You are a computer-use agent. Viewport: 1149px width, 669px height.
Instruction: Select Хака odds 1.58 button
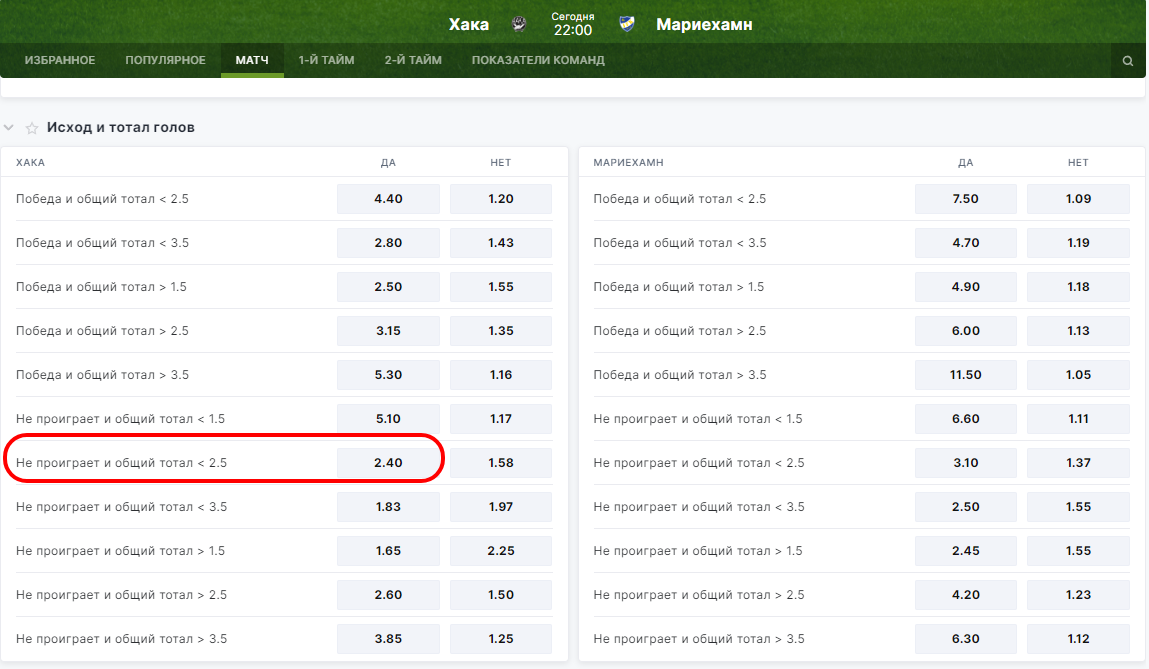click(x=501, y=462)
